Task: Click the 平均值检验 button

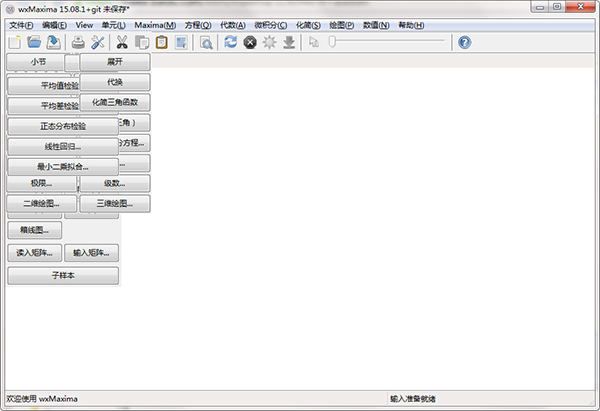Action: point(44,86)
